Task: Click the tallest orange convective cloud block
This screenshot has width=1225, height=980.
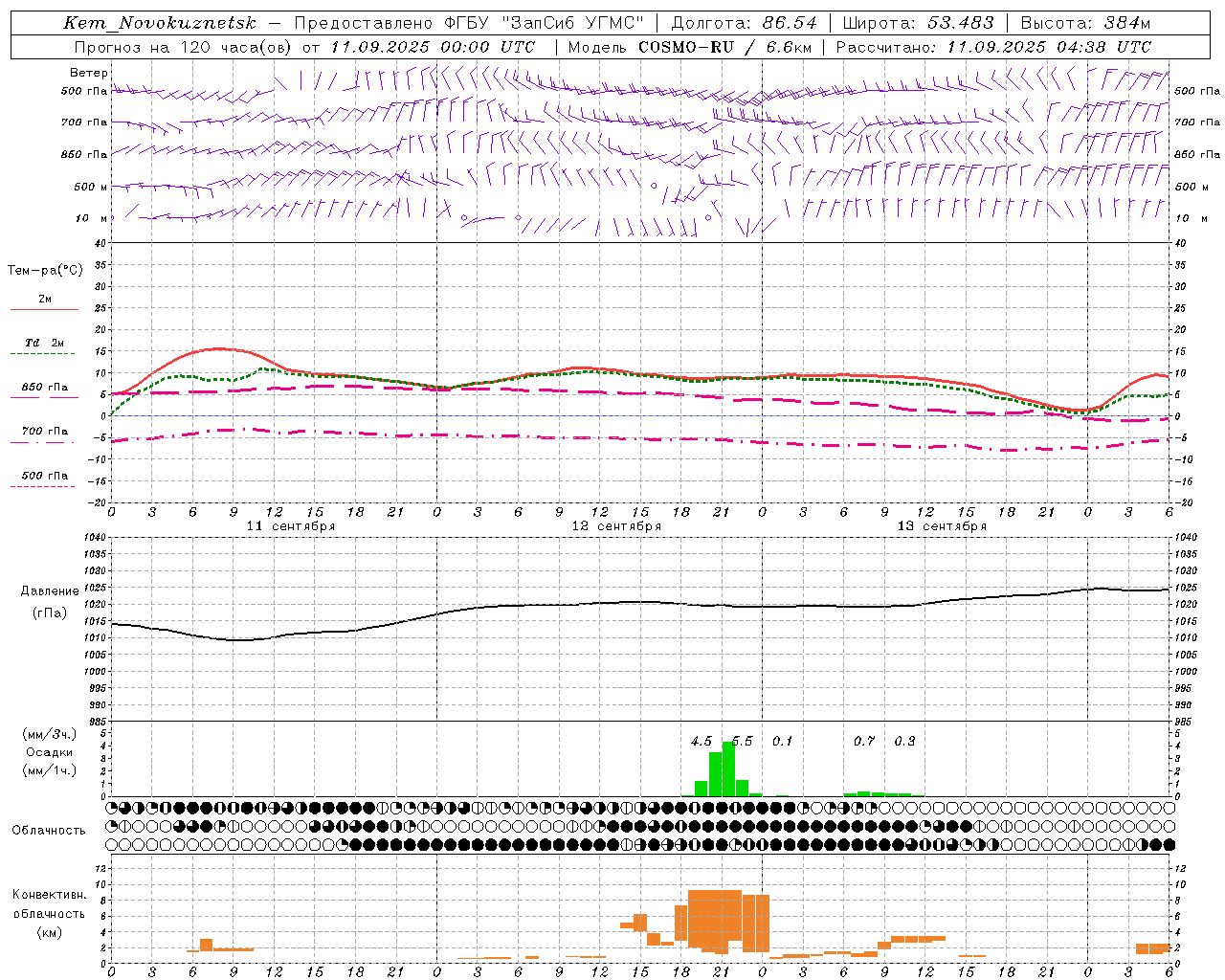Action: click(x=715, y=921)
